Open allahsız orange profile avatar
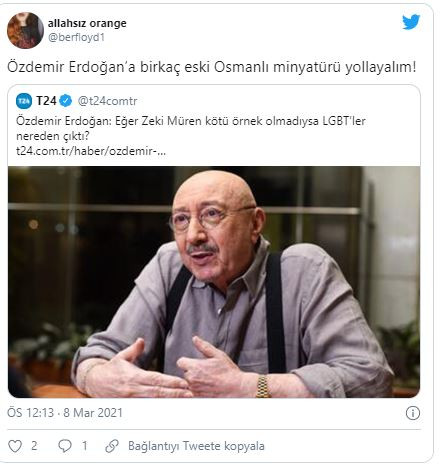Image resolution: width=447 pixels, height=471 pixels. pos(25,30)
